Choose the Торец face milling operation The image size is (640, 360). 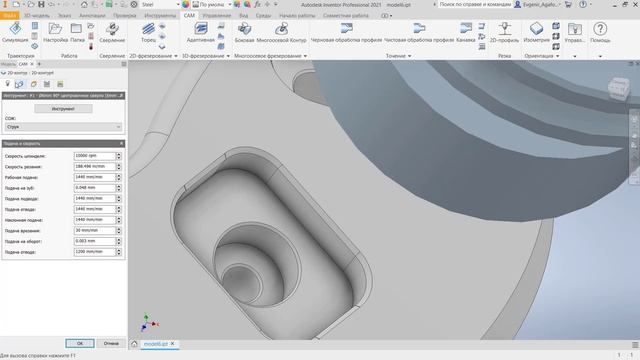pos(148,33)
